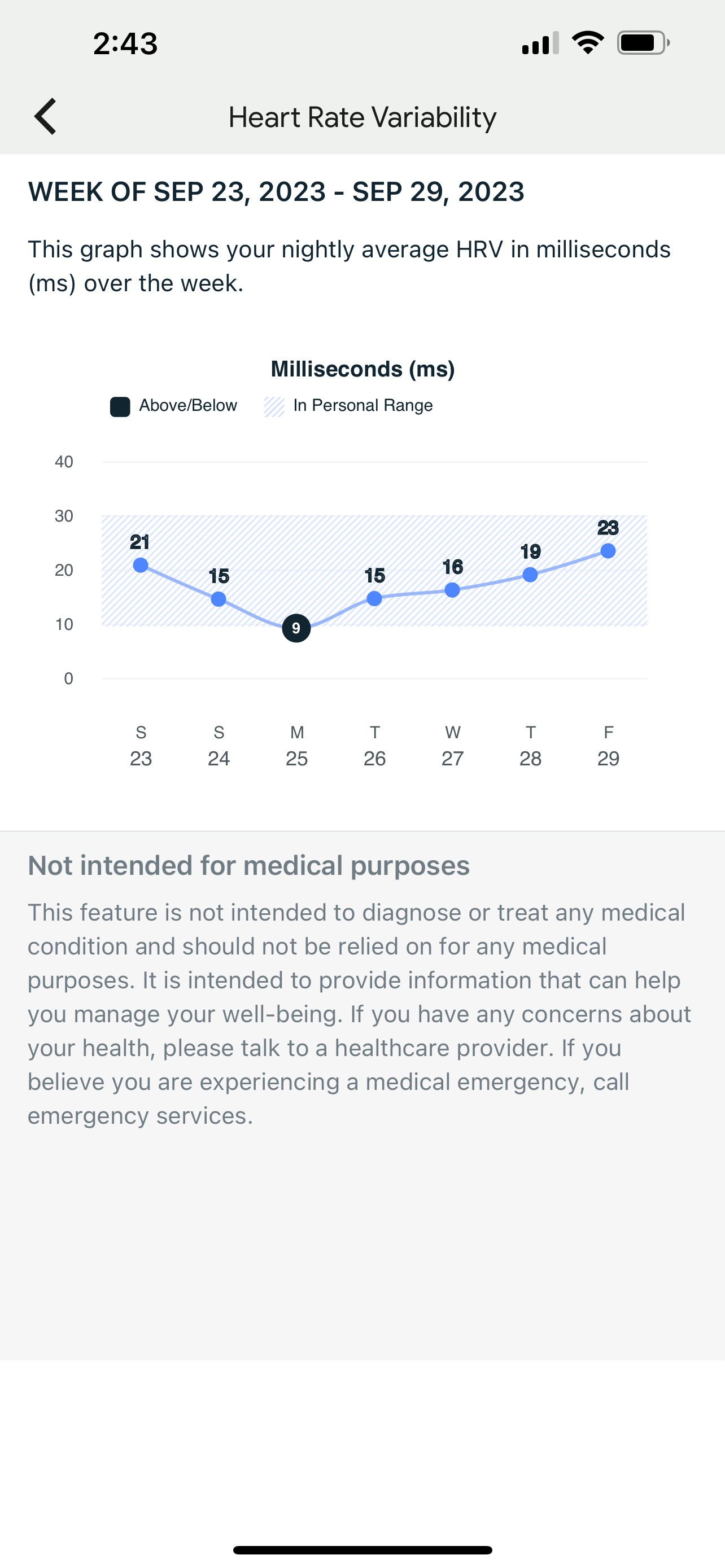Select the Friday 29 data point
The height and width of the screenshot is (1568, 725).
click(x=608, y=551)
